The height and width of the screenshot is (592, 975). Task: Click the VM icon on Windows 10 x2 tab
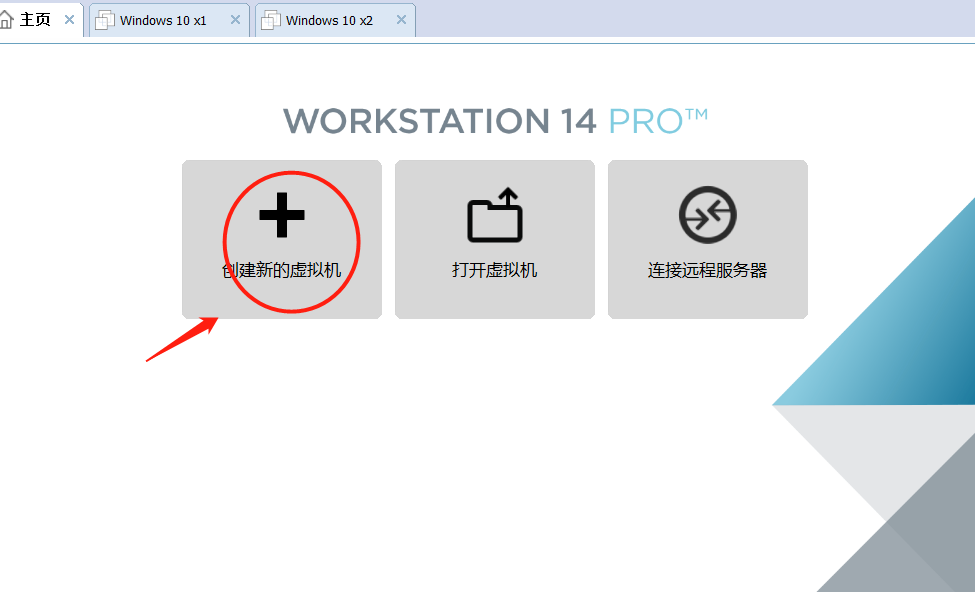pos(270,20)
